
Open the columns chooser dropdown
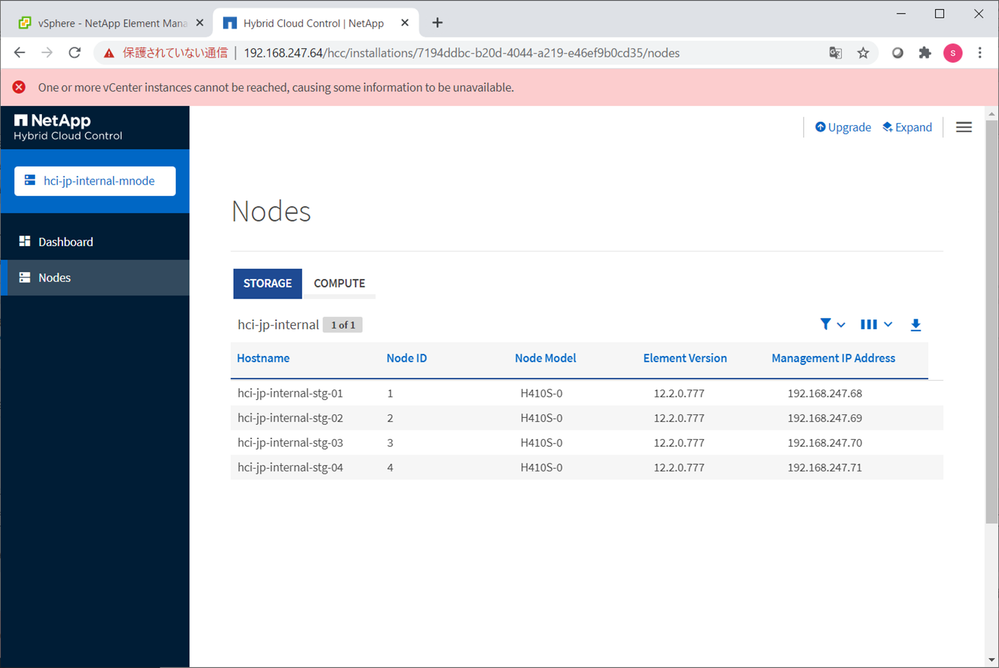tap(875, 325)
